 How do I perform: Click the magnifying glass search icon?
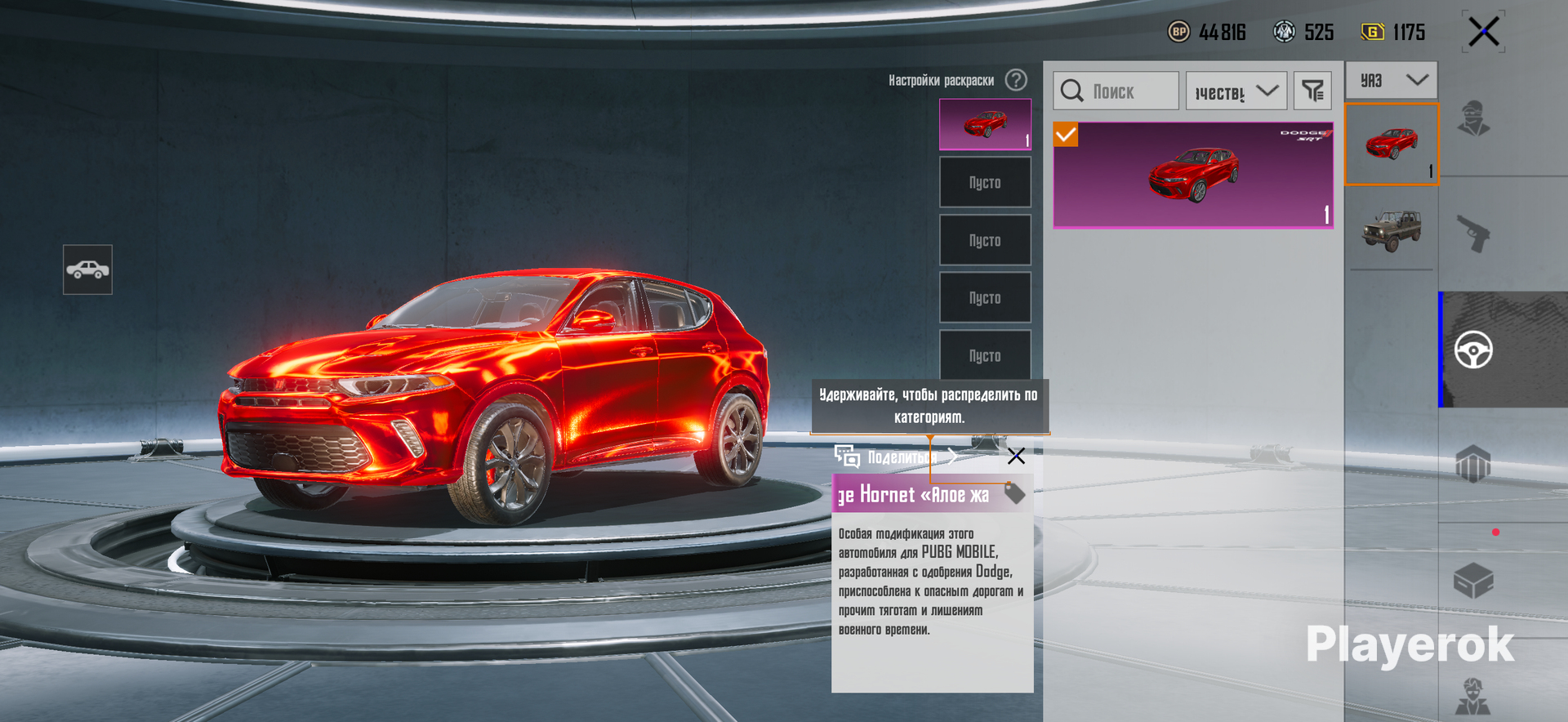pyautogui.click(x=1072, y=91)
